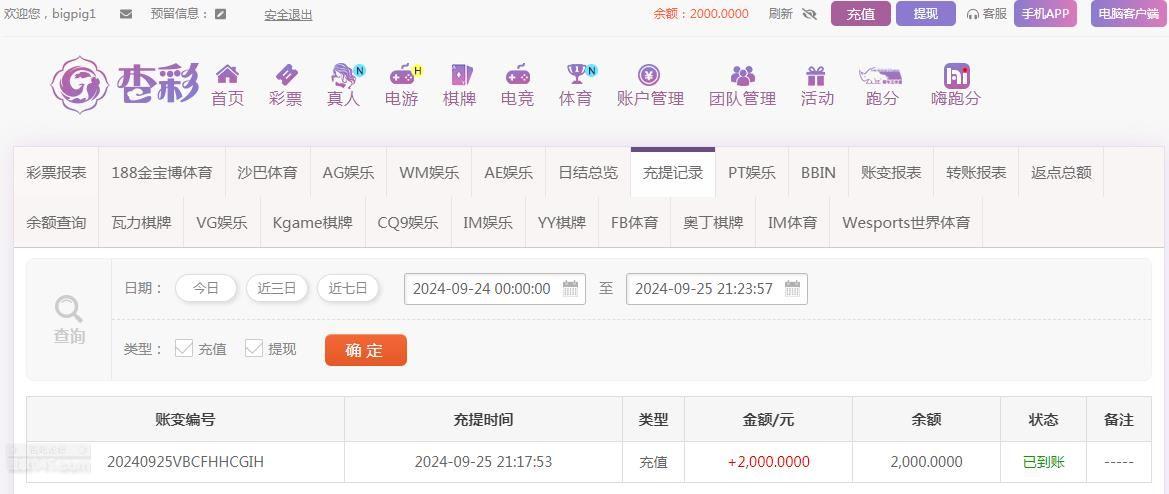This screenshot has height=494, width=1169.
Task: Switch to PT娱乐 tab
Action: tap(752, 173)
